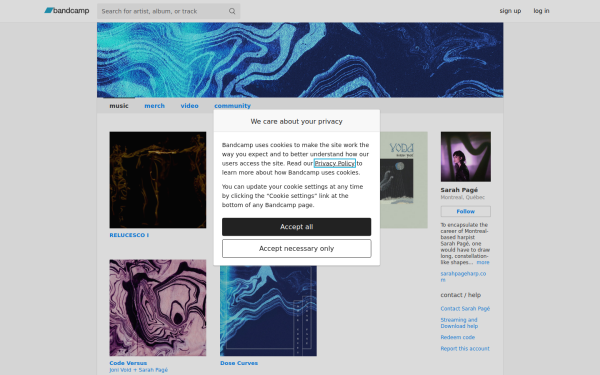This screenshot has height=375, width=600.
Task: Click the Bandcamp logo
Action: pos(67,11)
